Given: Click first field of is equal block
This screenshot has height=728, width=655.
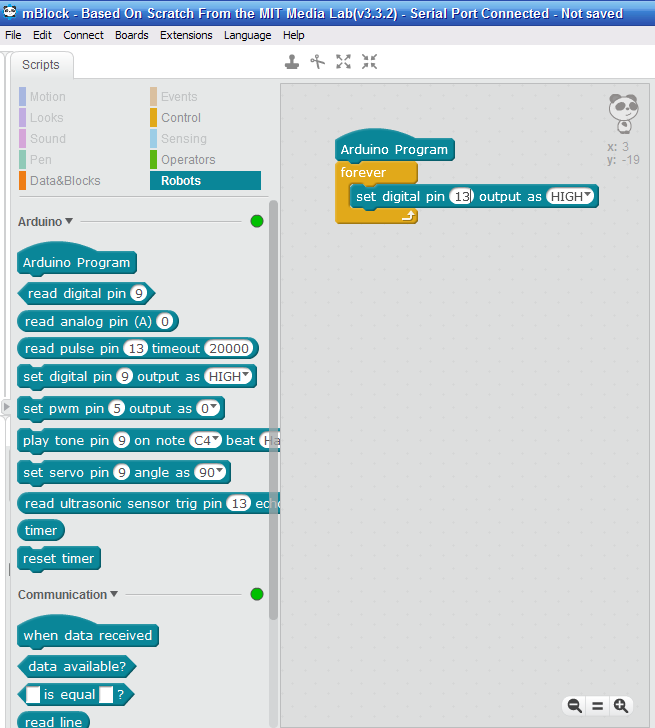Looking at the screenshot, I should (33, 695).
